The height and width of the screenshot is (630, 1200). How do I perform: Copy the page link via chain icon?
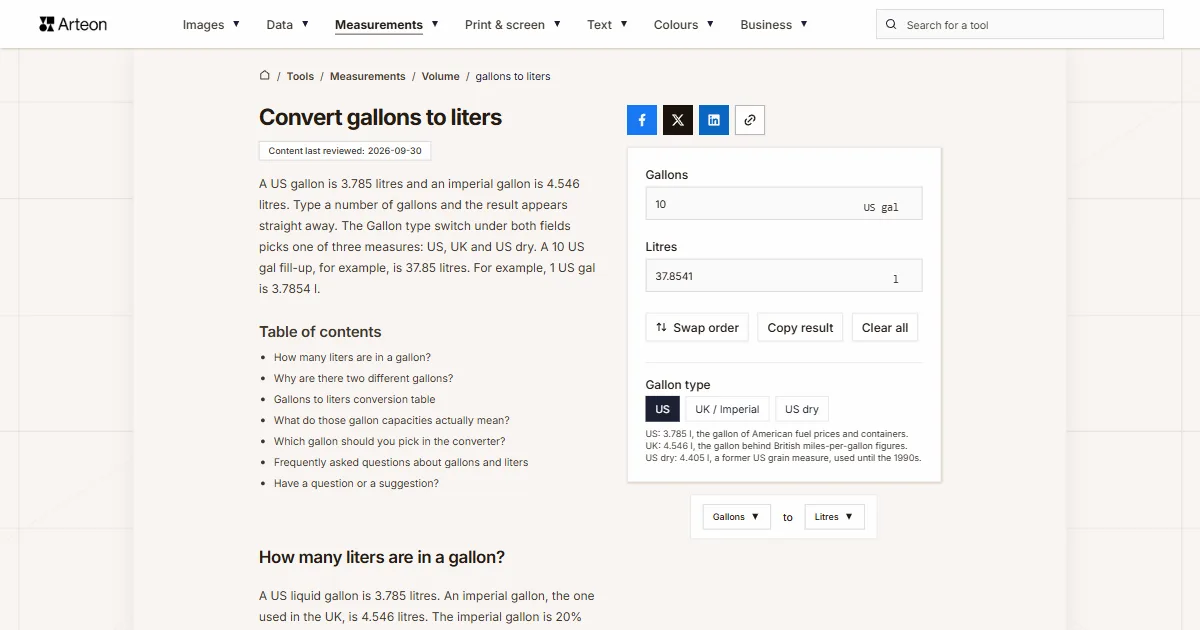750,120
